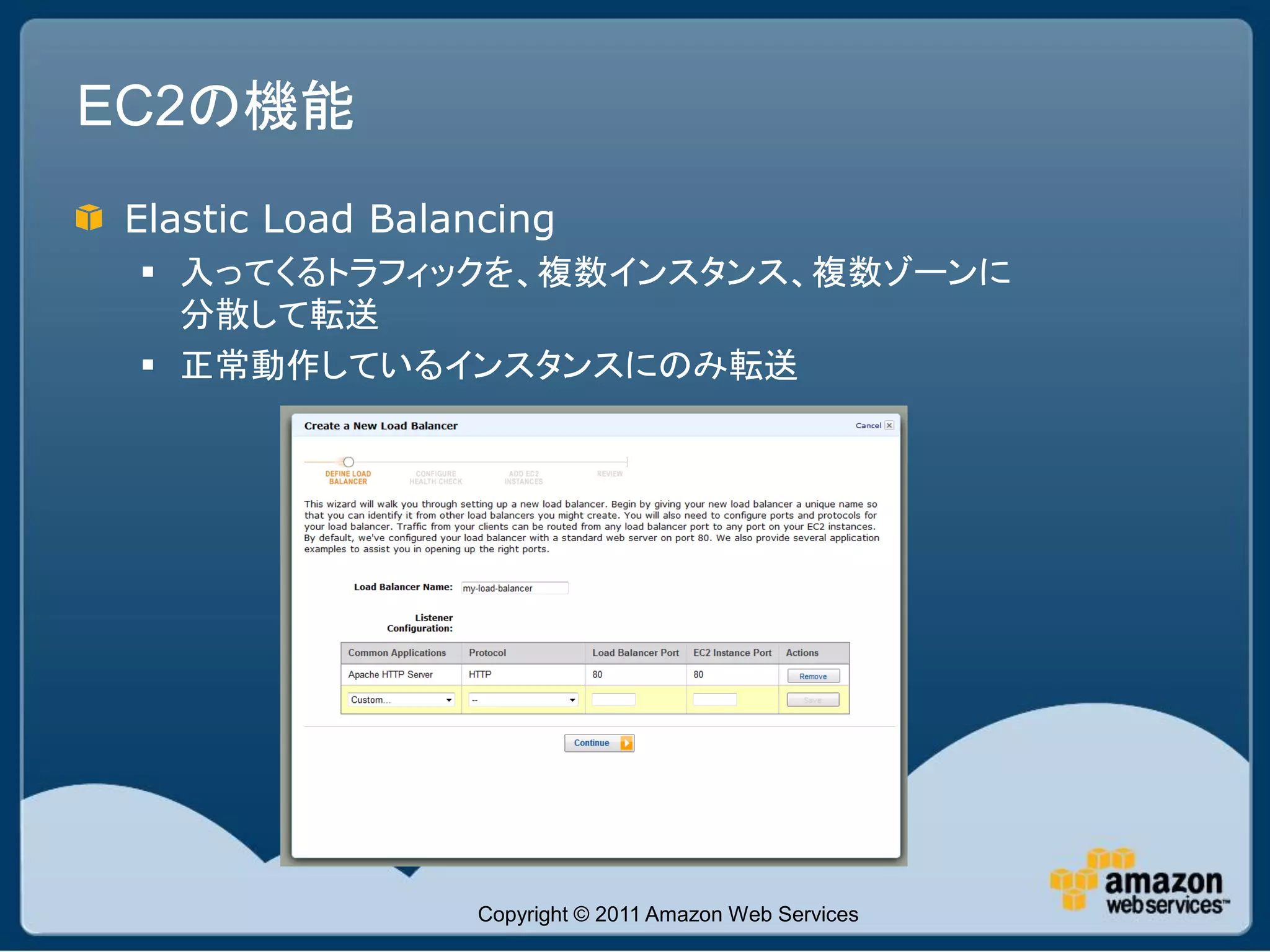The image size is (1270, 952).
Task: Click the greyed Save button
Action: point(813,700)
